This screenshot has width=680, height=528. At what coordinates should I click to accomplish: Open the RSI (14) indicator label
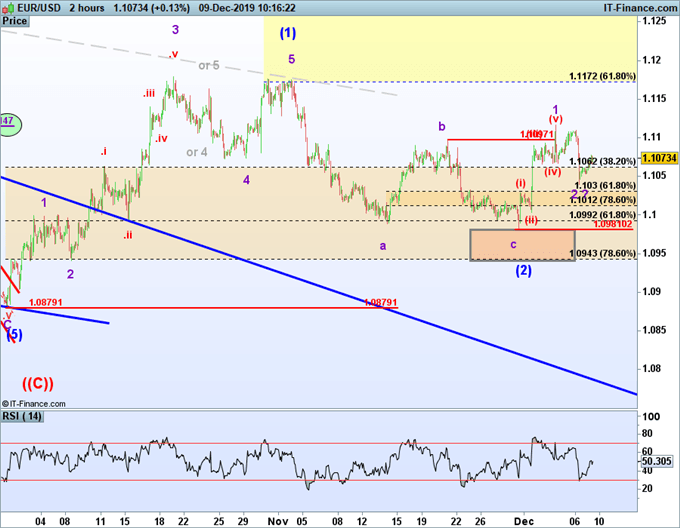pos(24,415)
